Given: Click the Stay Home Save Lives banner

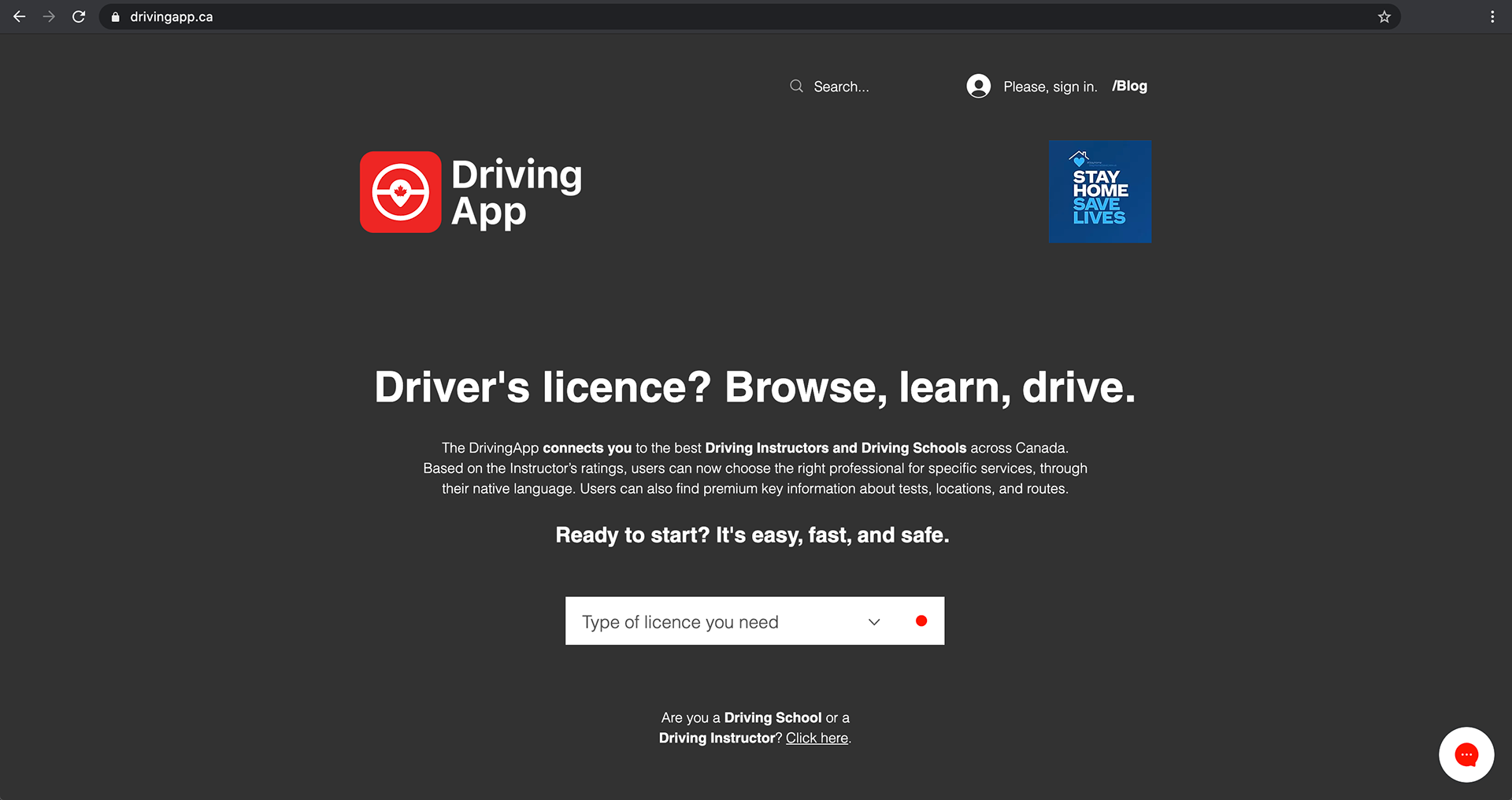Looking at the screenshot, I should point(1100,191).
